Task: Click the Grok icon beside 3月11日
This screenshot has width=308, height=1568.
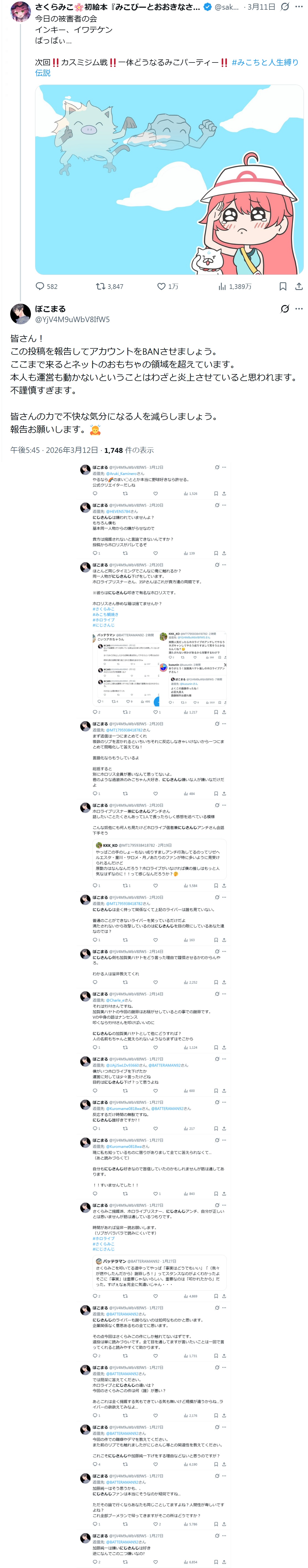Action: pos(284,7)
